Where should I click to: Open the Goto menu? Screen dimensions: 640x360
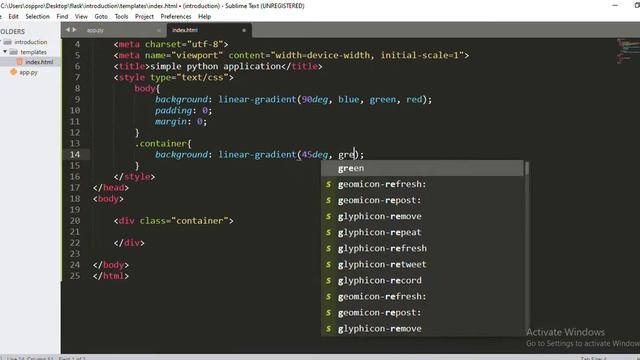101,17
